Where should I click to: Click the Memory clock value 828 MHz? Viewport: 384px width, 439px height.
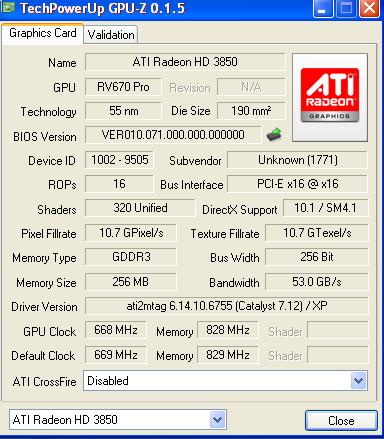228,330
